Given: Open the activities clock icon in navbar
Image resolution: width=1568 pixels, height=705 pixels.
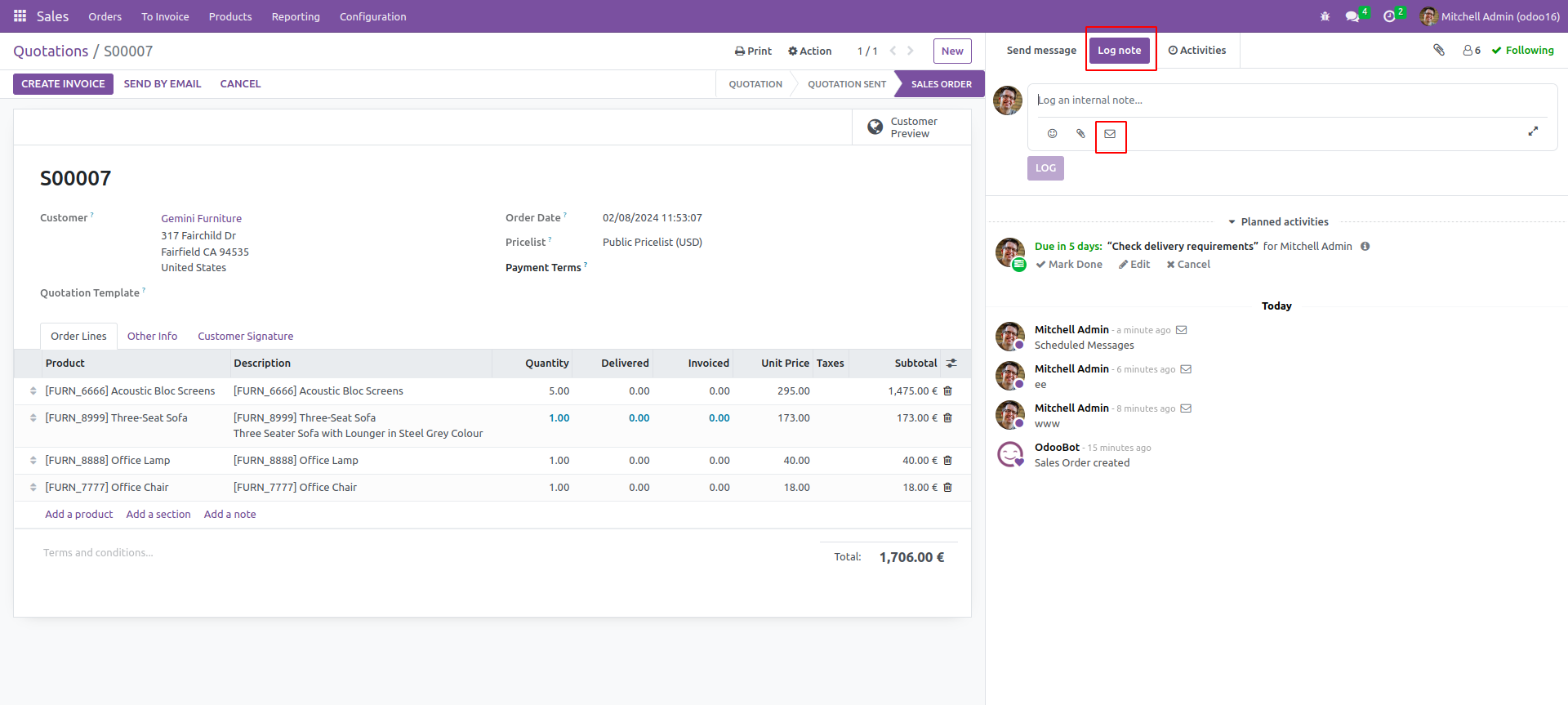Looking at the screenshot, I should [x=1389, y=16].
